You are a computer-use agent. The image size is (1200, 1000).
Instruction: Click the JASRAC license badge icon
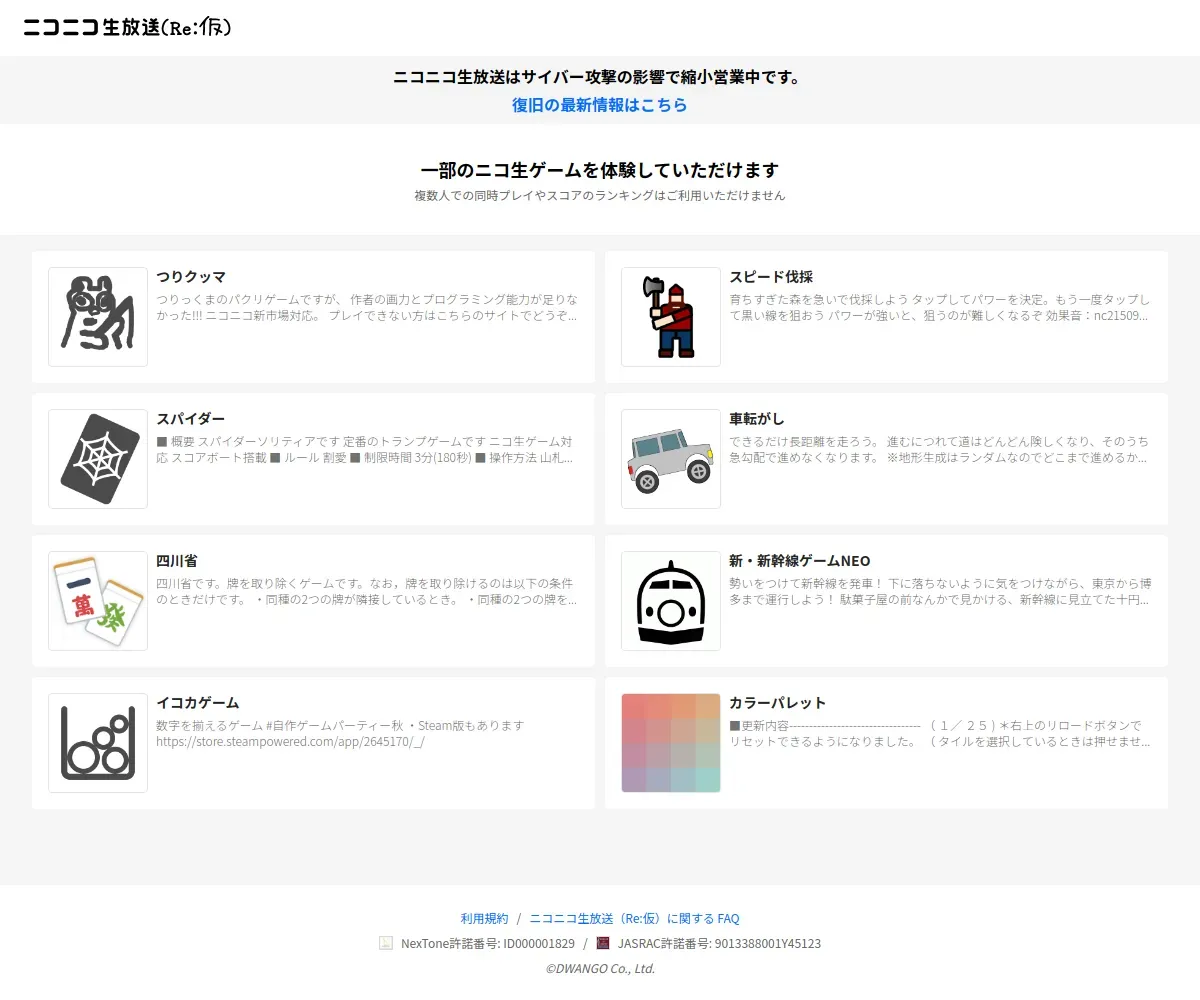pos(603,943)
